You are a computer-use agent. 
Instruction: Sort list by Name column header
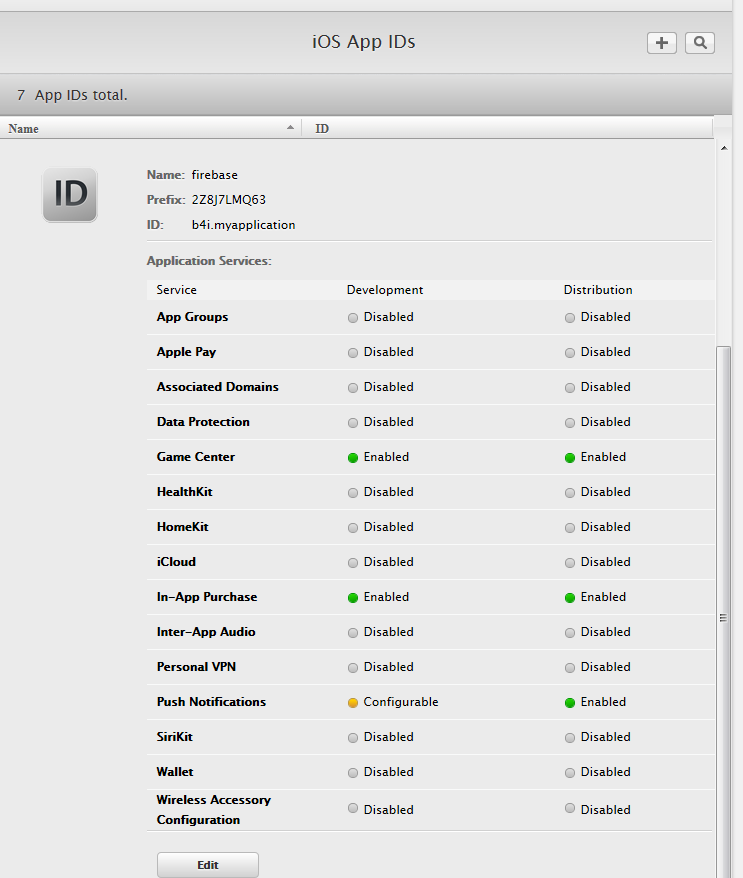(24, 129)
